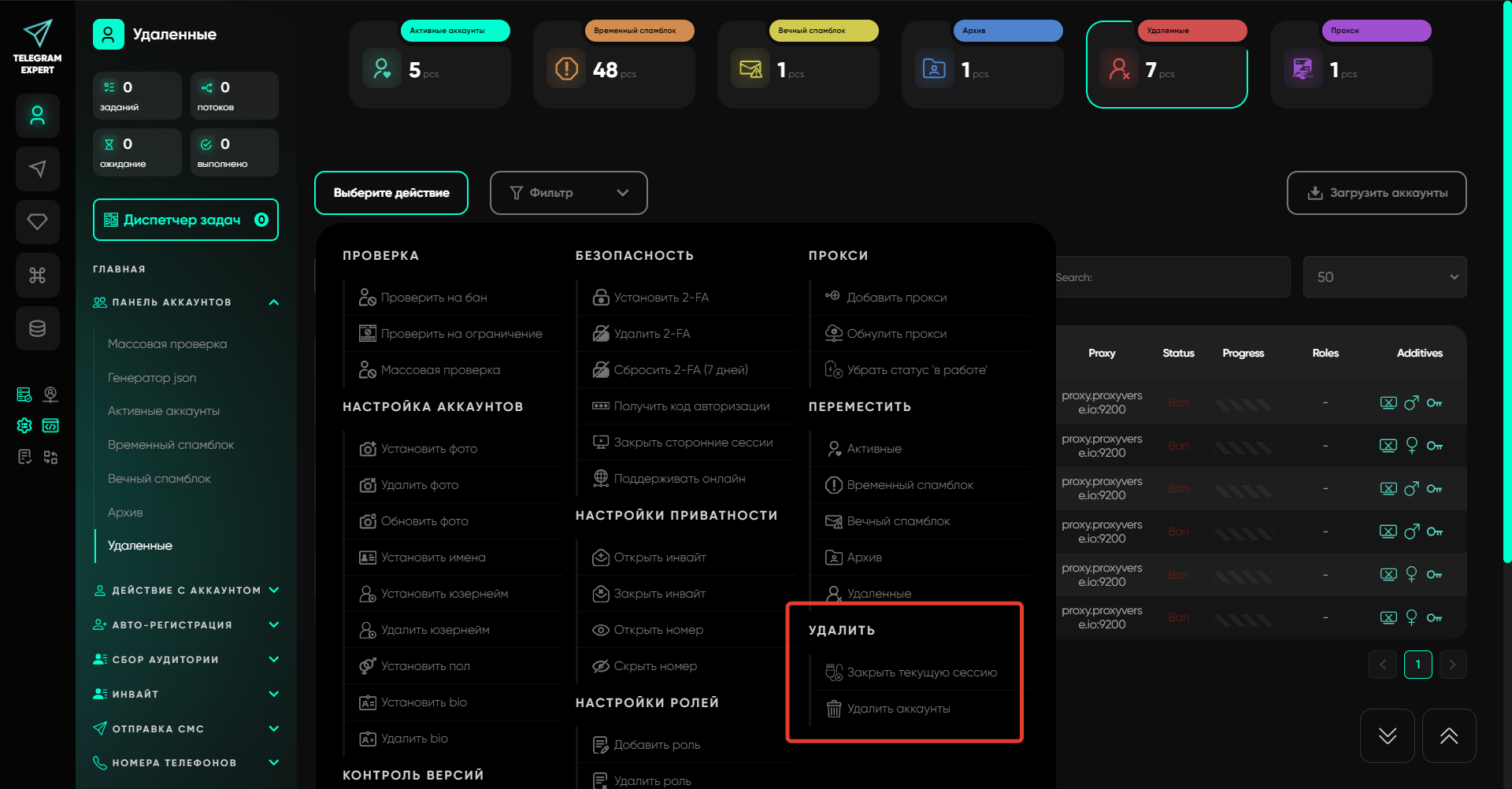
Task: Select the Временный спамблок status card
Action: pyautogui.click(x=614, y=65)
